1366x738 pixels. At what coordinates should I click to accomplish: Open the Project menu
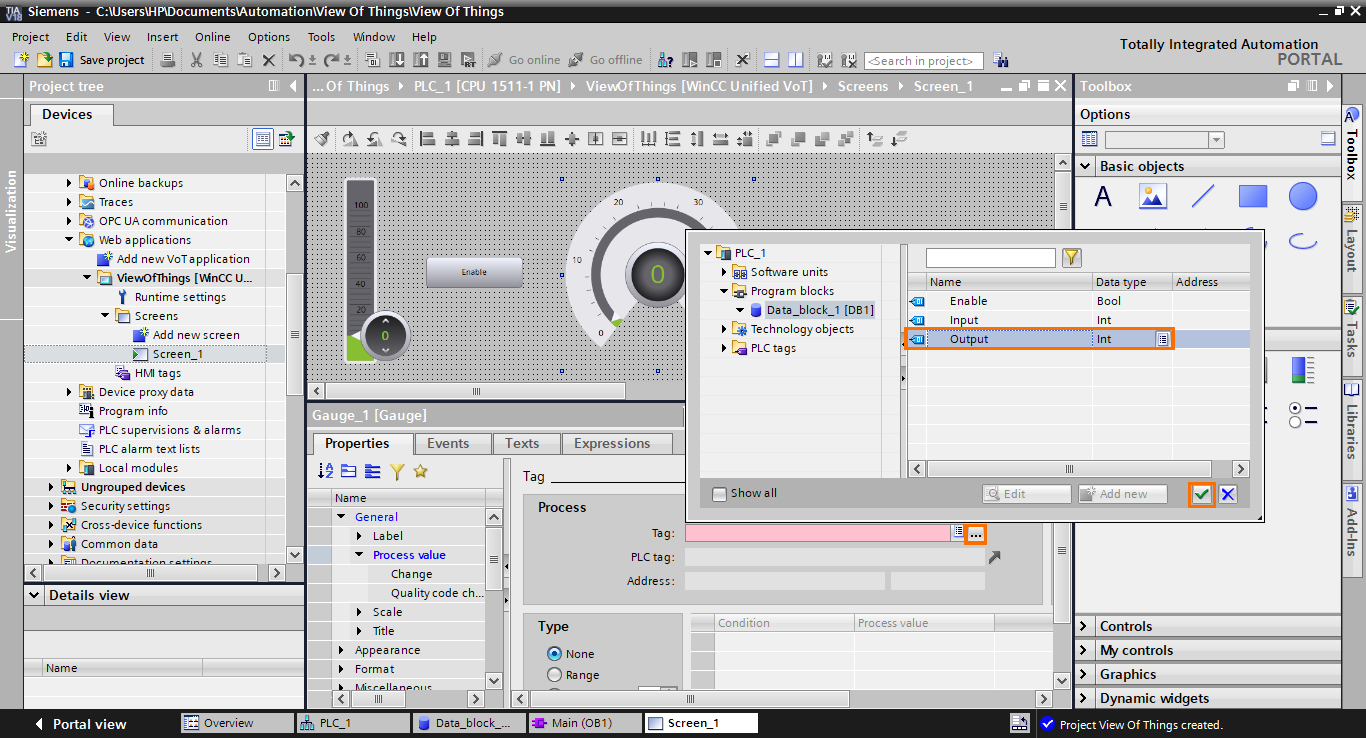tap(30, 37)
